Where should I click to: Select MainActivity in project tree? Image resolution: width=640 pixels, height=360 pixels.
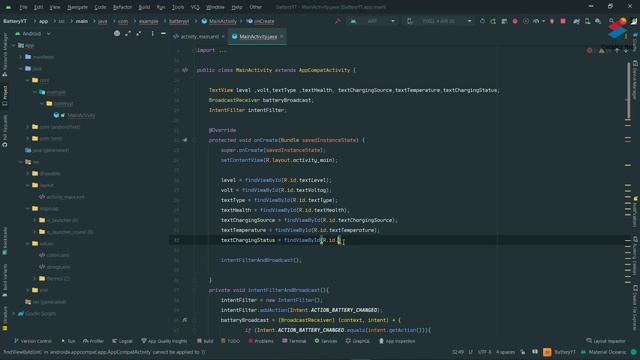pos(81,115)
